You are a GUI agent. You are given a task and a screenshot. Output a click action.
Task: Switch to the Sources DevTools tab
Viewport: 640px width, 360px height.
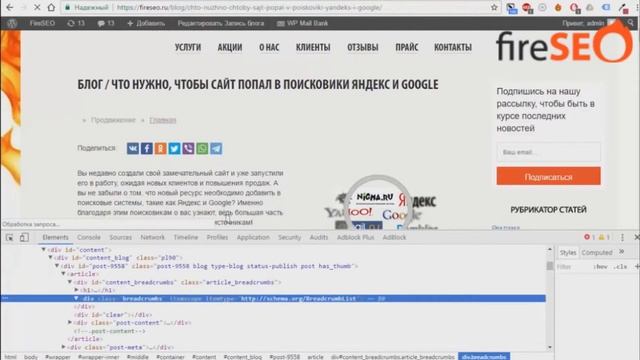pyautogui.click(x=120, y=237)
